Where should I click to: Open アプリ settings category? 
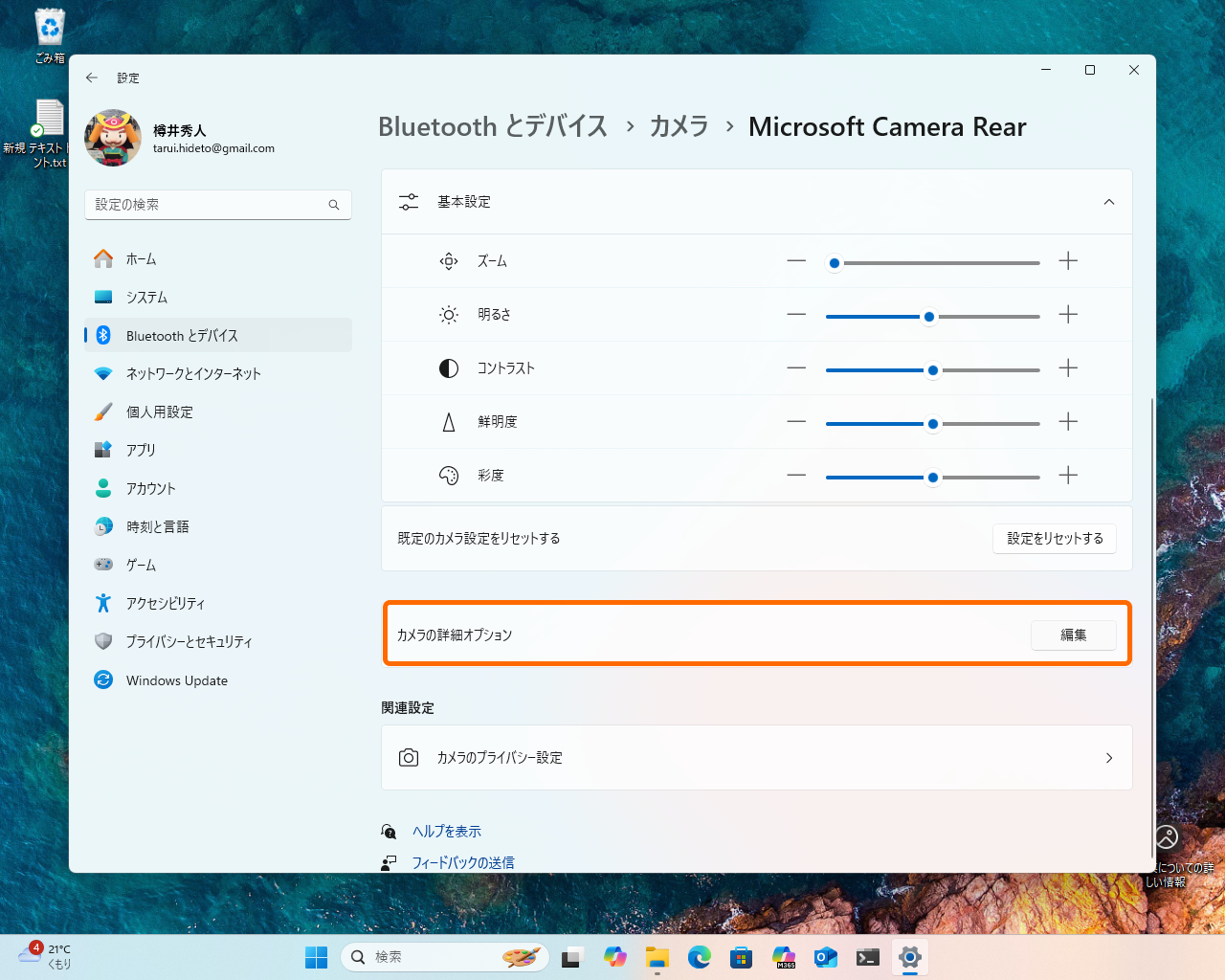coord(218,451)
